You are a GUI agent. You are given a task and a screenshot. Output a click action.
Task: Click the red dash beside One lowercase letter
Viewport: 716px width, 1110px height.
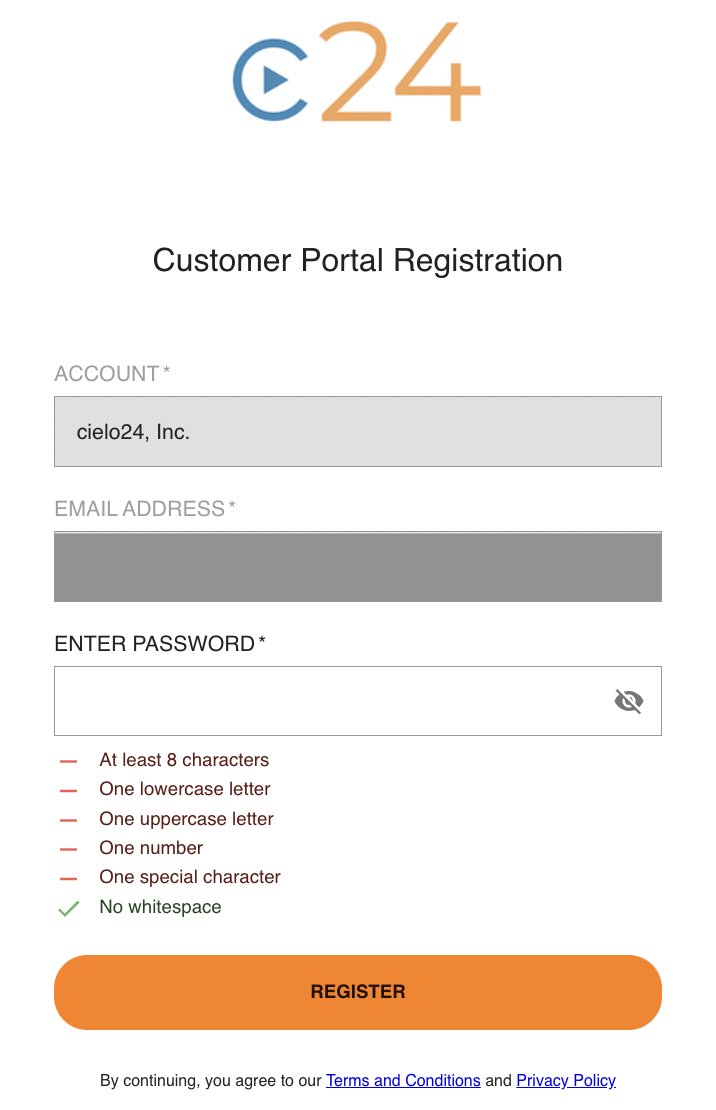point(69,790)
